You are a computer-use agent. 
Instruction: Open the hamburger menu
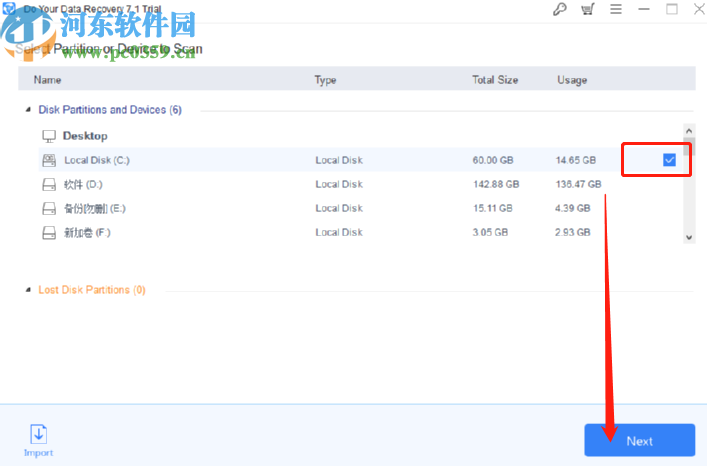[x=616, y=9]
